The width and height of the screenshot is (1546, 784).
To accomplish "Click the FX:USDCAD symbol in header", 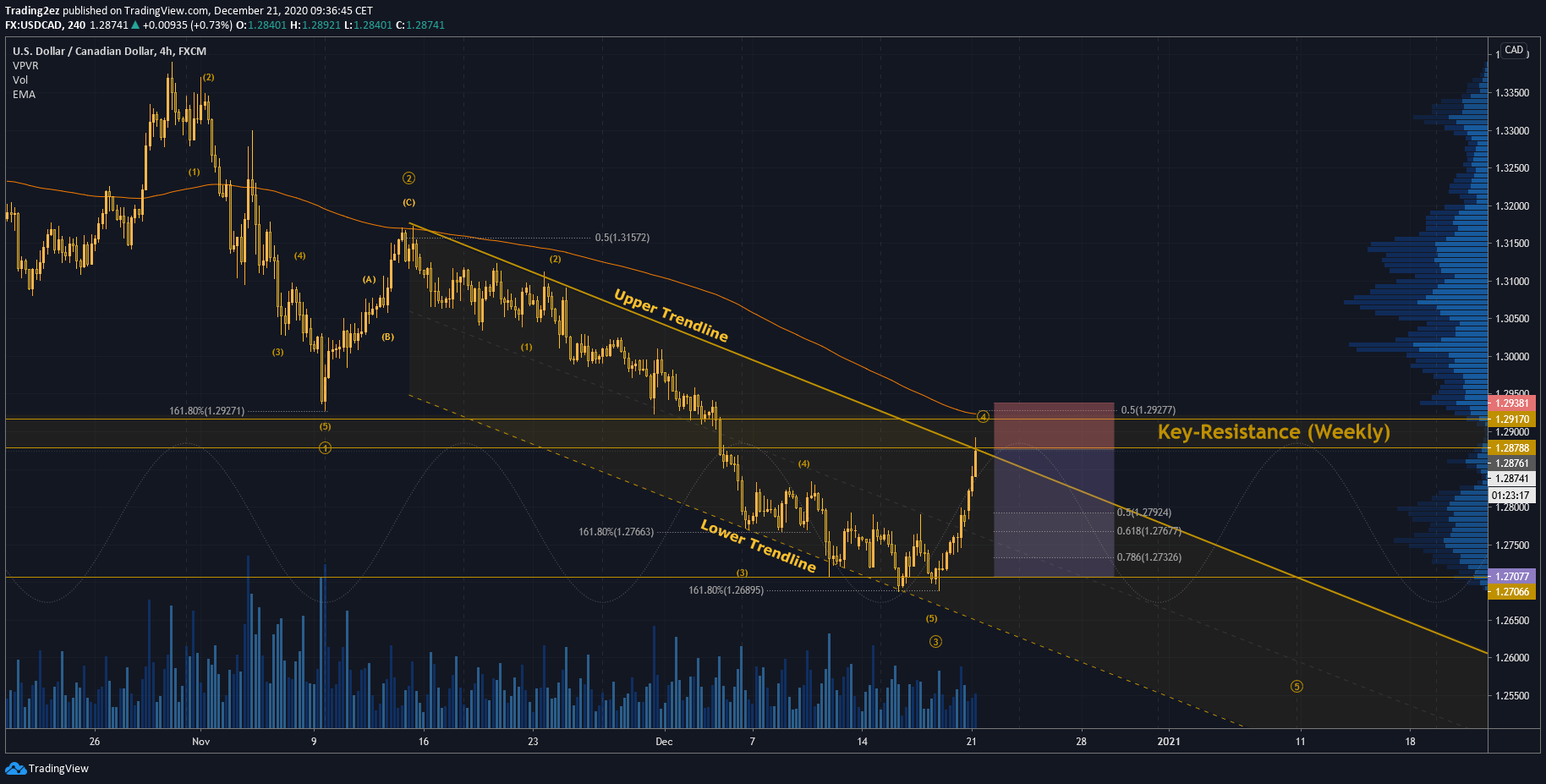I will click(x=34, y=25).
